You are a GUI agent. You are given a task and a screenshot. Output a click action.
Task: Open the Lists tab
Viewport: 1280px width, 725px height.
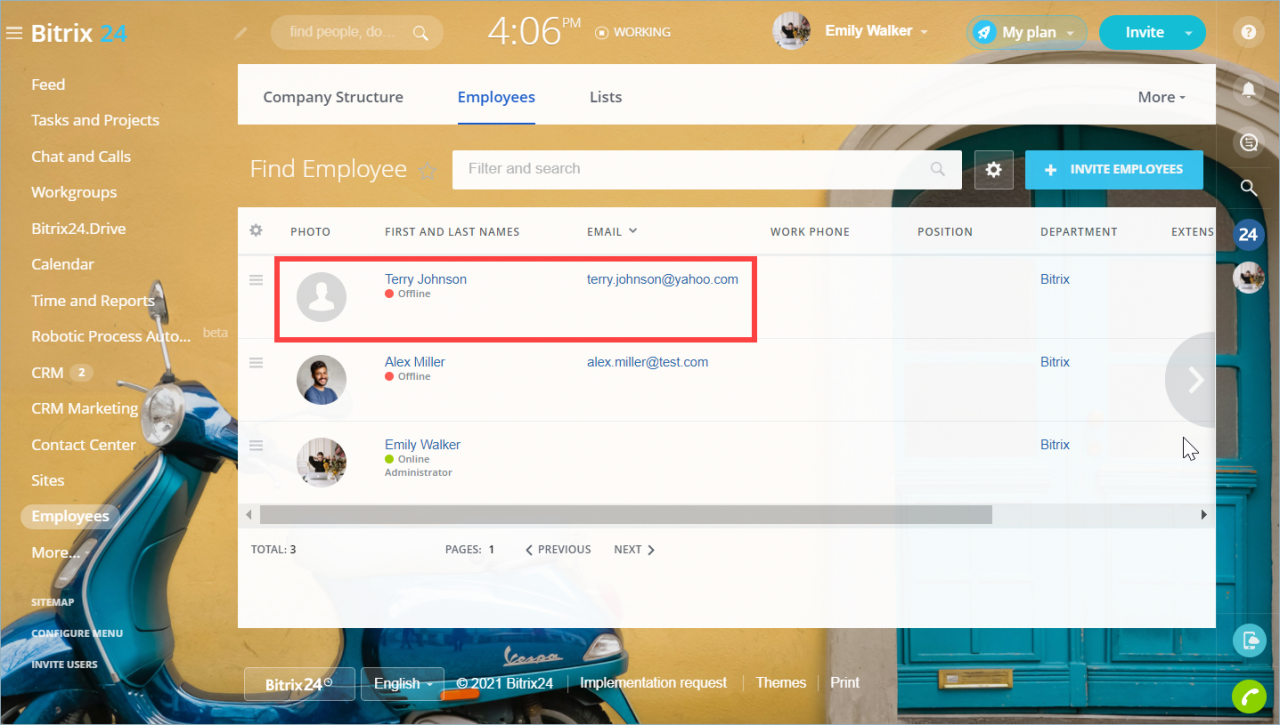606,97
